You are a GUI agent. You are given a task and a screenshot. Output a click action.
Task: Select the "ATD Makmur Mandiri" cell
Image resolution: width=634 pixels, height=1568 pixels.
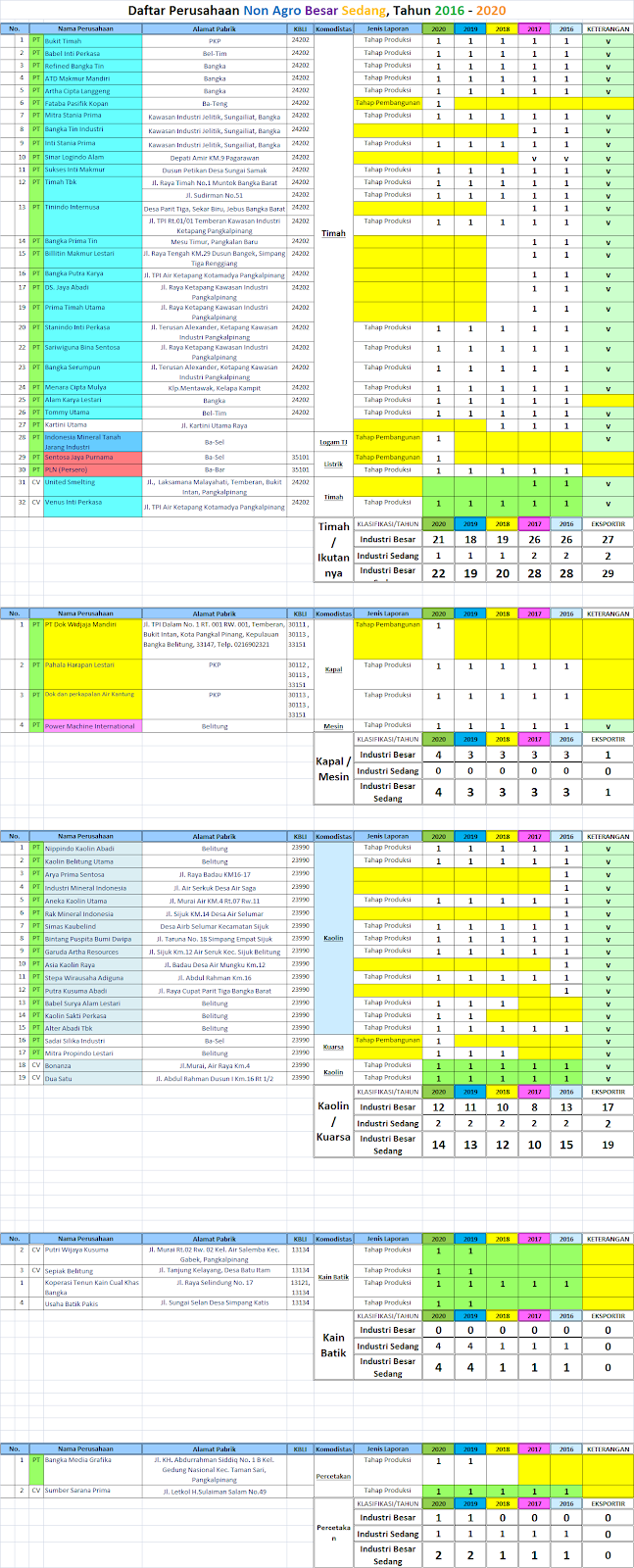point(92,78)
